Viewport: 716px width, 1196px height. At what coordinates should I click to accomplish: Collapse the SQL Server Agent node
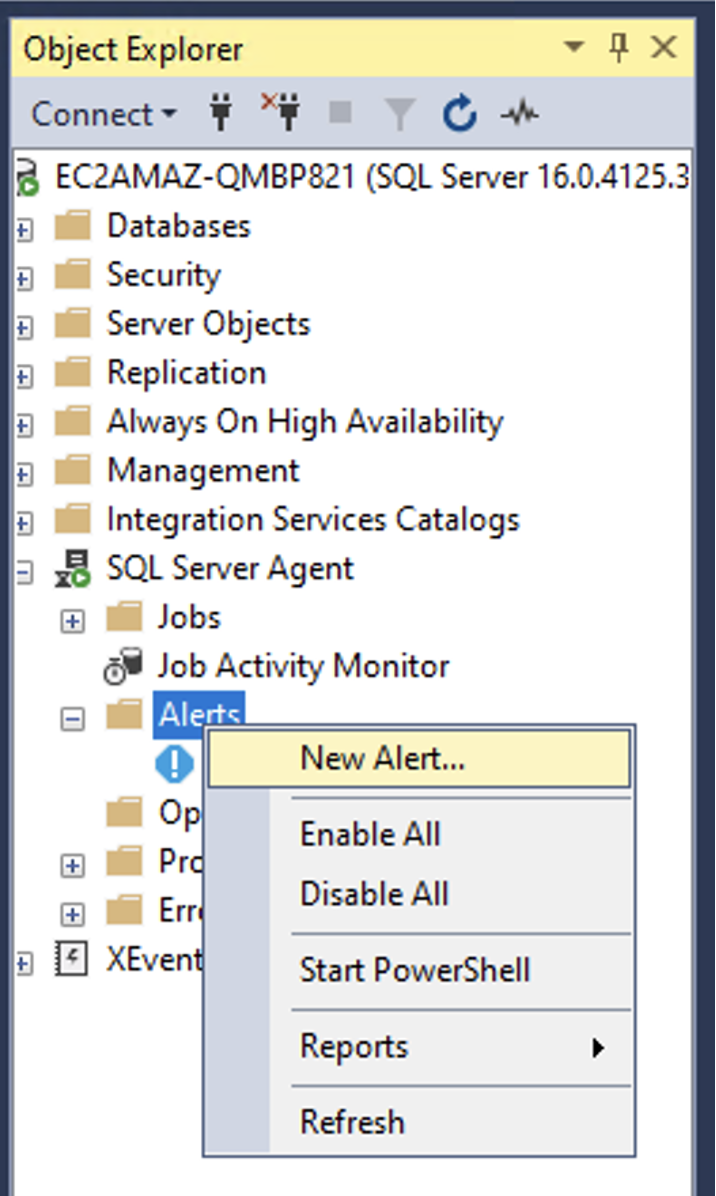pos(24,571)
